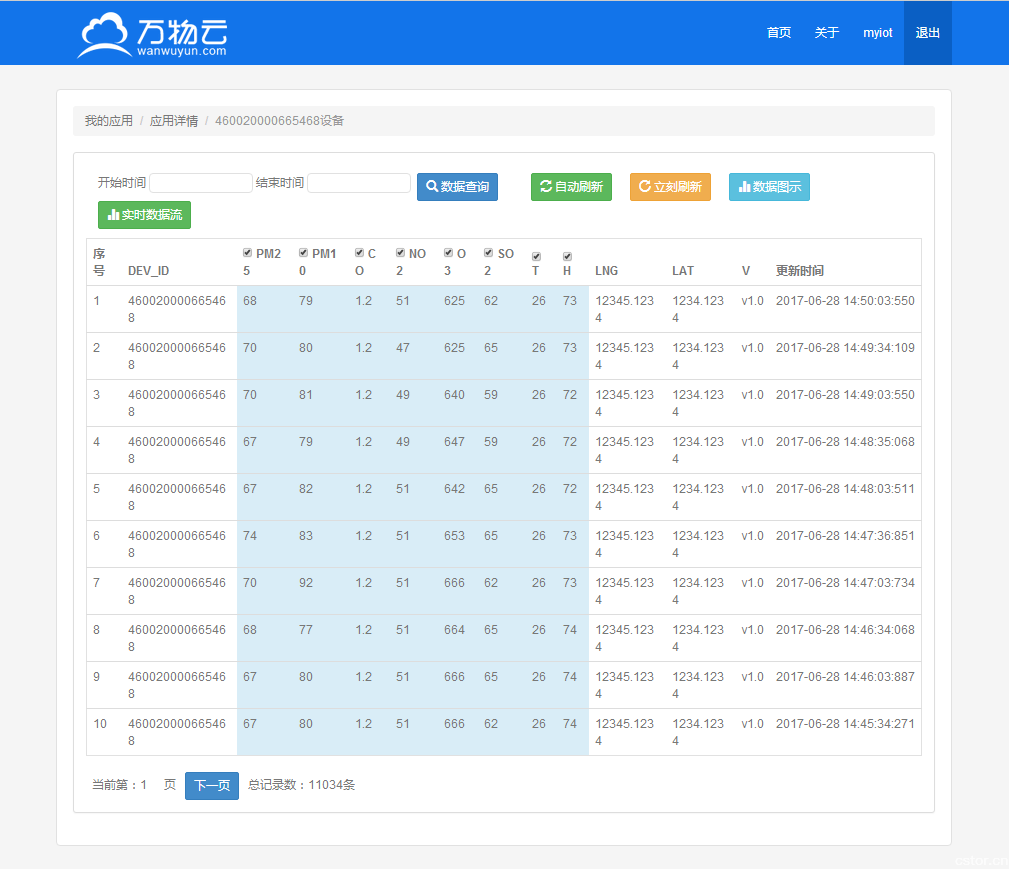Select timestamp 2017-06-28 14:47:03:734
Viewport: 1009px width, 869px height.
tap(845, 583)
